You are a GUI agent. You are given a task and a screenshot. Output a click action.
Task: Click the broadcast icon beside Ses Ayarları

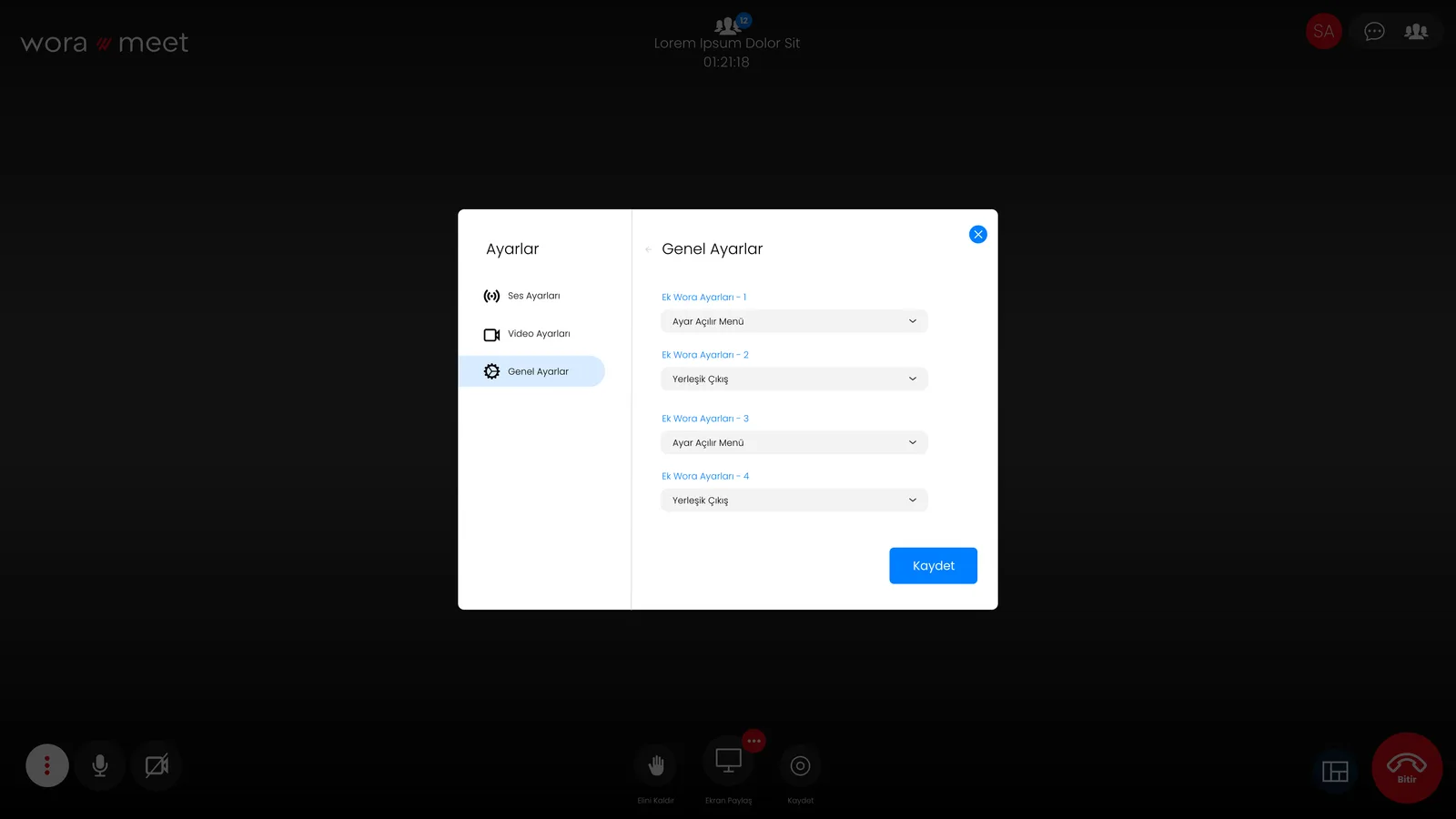pos(491,296)
